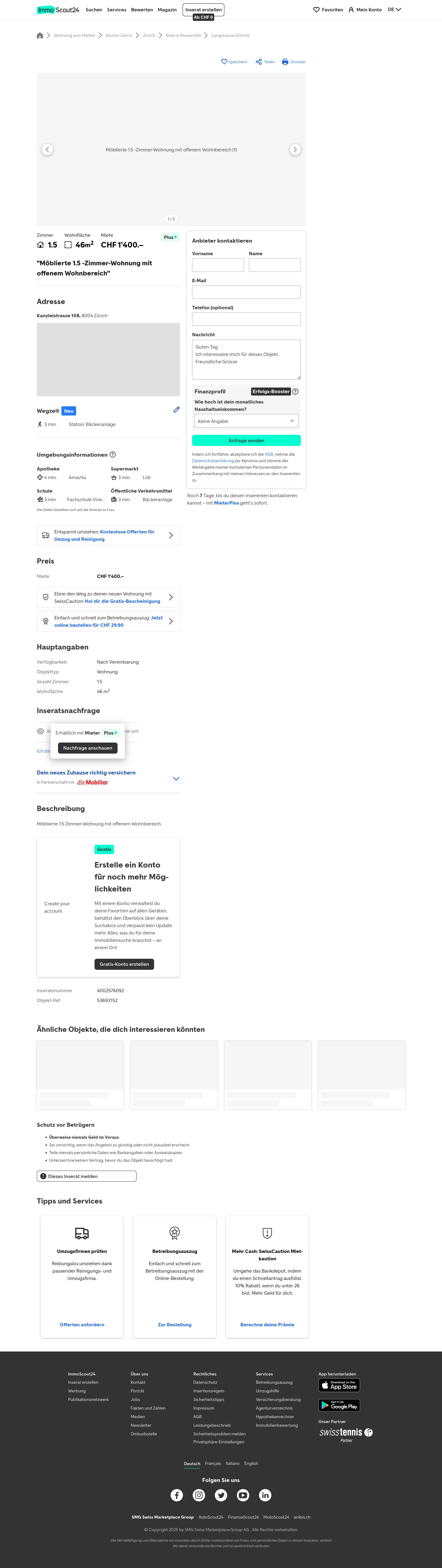Click Gratis-Konto erstellen button
Viewport: 442px width, 1568px height.
(x=124, y=964)
